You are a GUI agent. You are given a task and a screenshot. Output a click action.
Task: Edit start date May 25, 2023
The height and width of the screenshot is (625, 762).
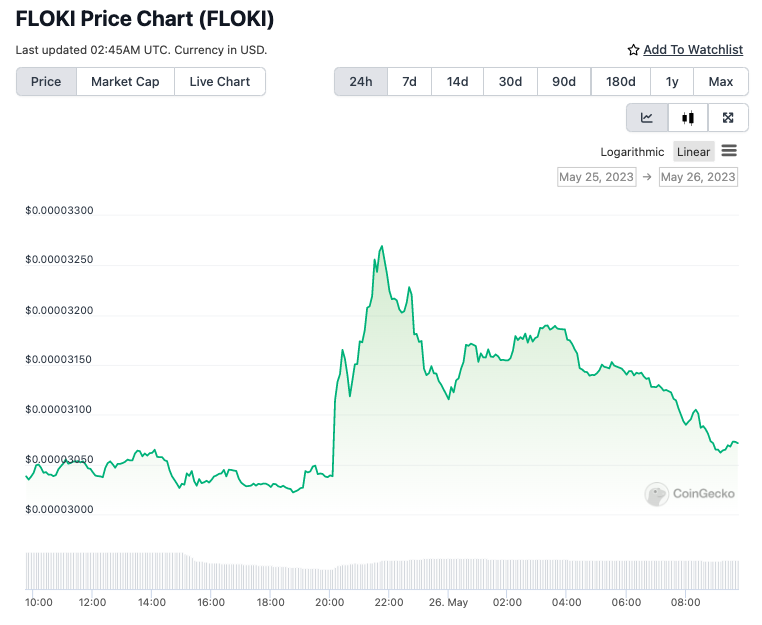[596, 177]
